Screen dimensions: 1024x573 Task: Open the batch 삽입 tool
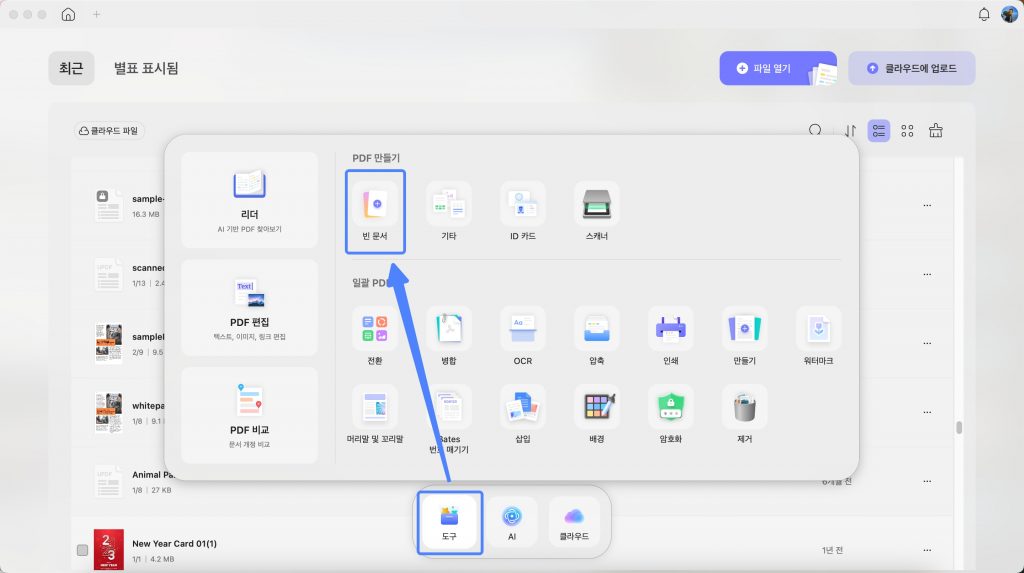tap(522, 415)
